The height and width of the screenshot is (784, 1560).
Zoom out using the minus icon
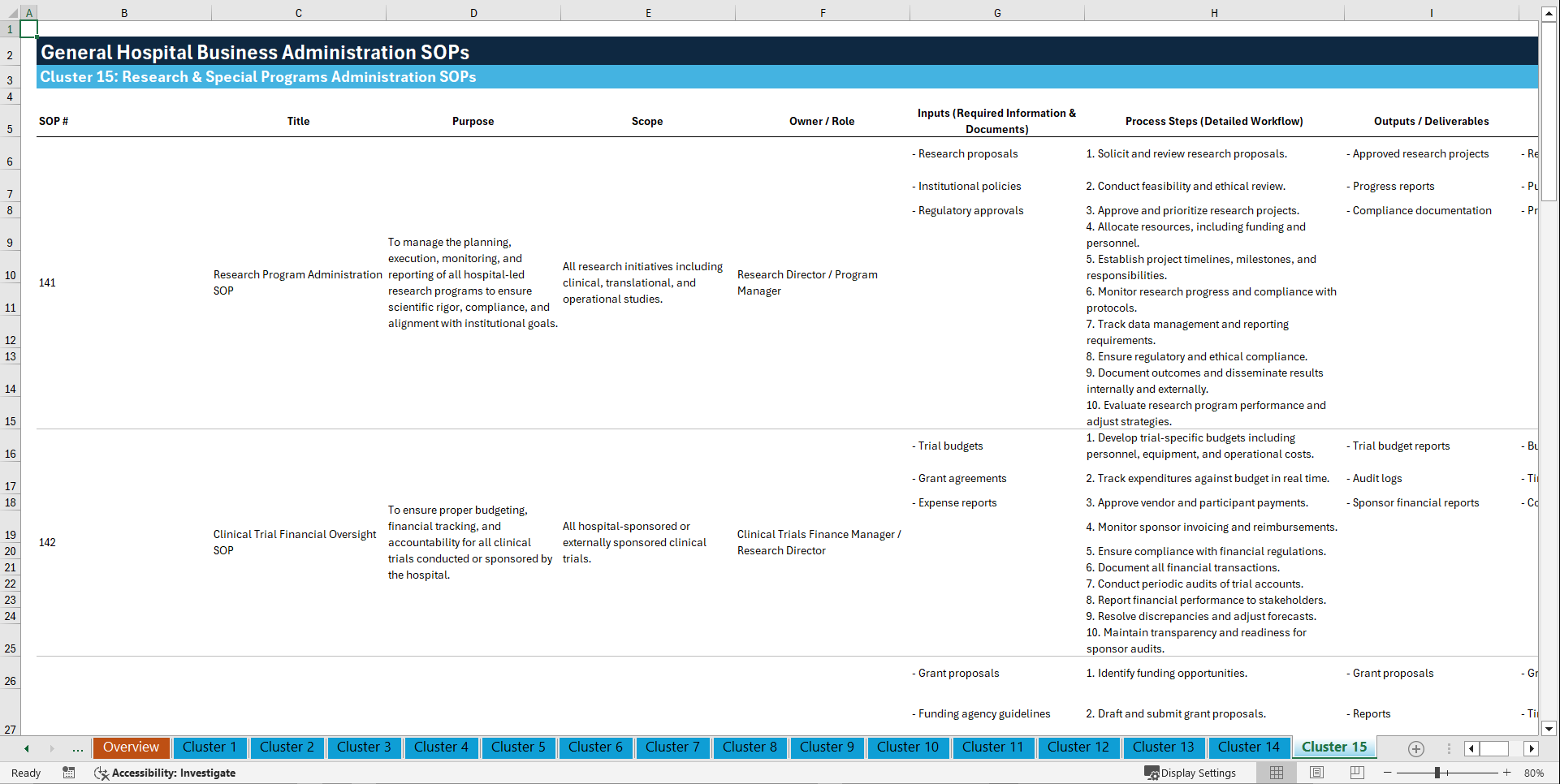click(x=1387, y=773)
